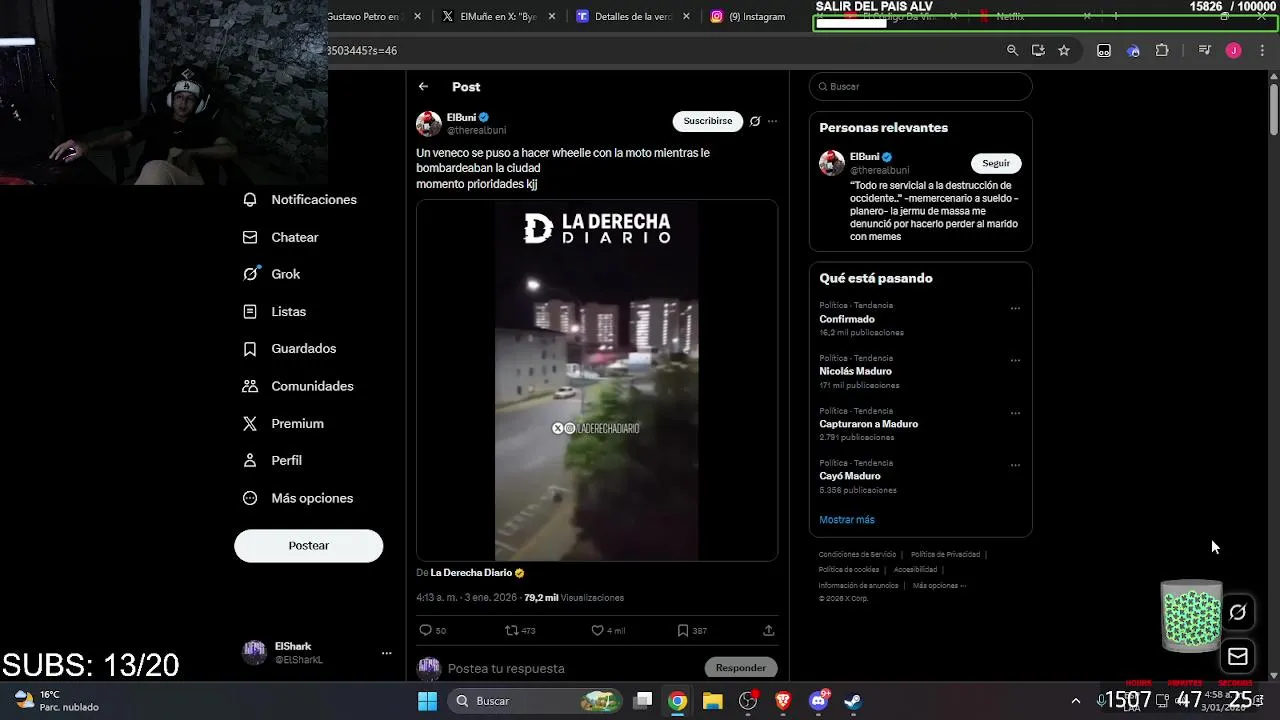The height and width of the screenshot is (720, 1280).
Task: Open ElShark account switcher three-dot menu
Action: 386,653
